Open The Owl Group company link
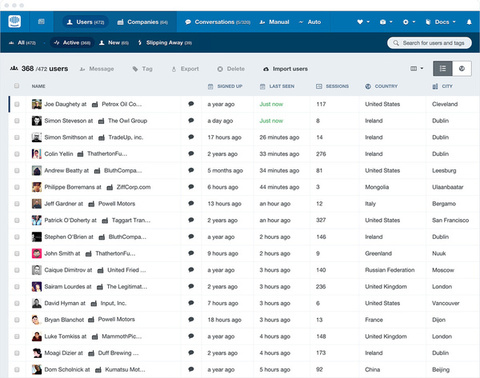Image resolution: width=480 pixels, height=378 pixels. click(x=127, y=121)
